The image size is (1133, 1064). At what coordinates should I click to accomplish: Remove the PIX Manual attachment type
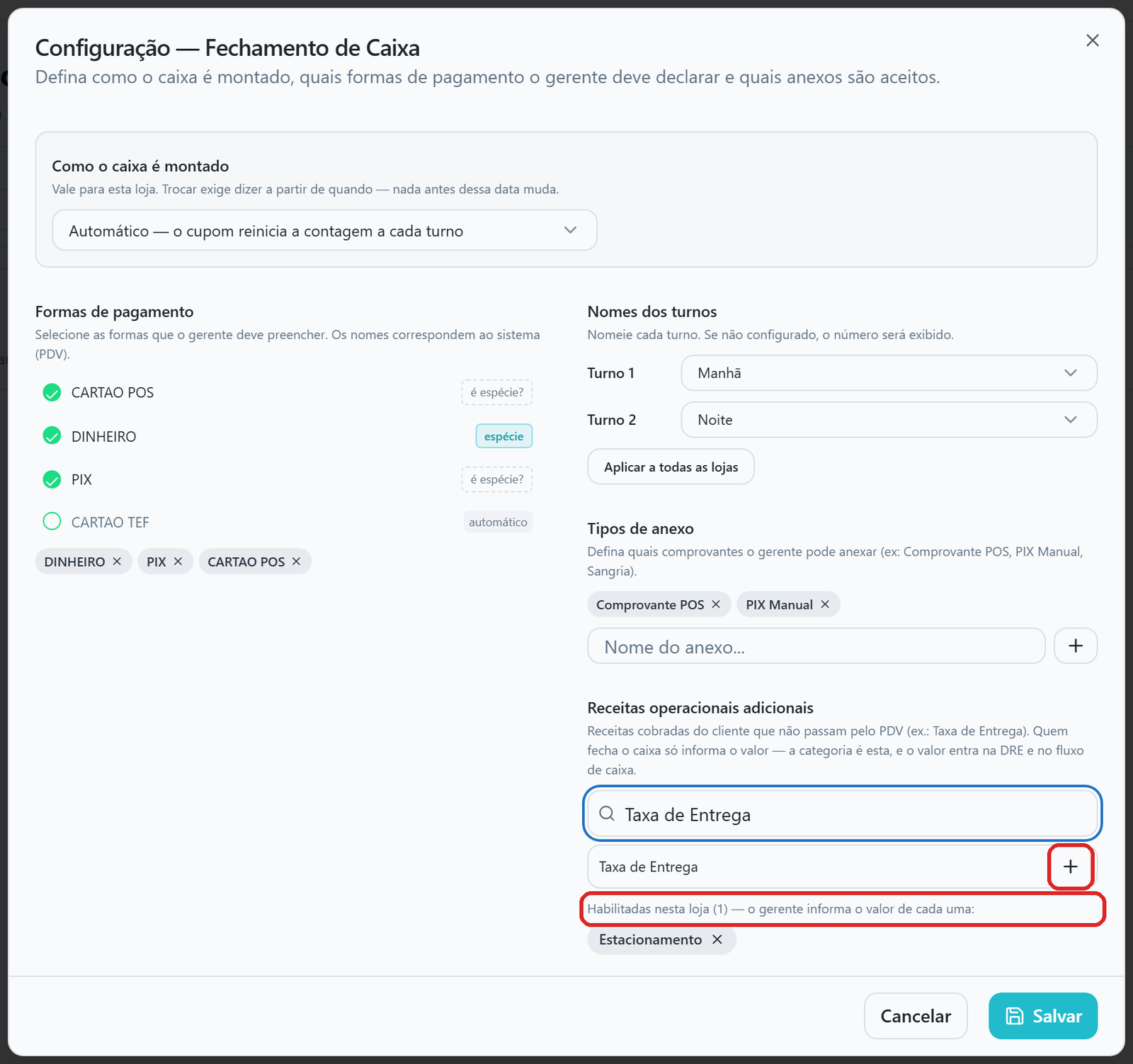(825, 605)
